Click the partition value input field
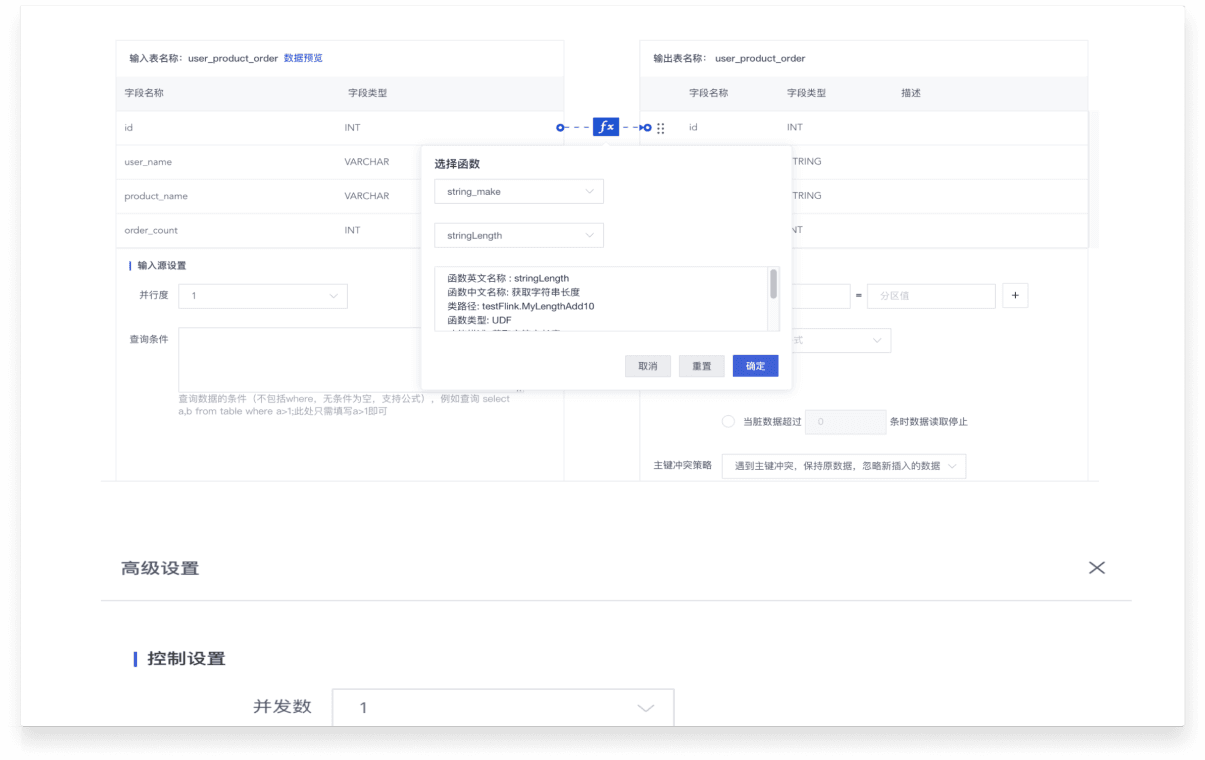 point(930,296)
